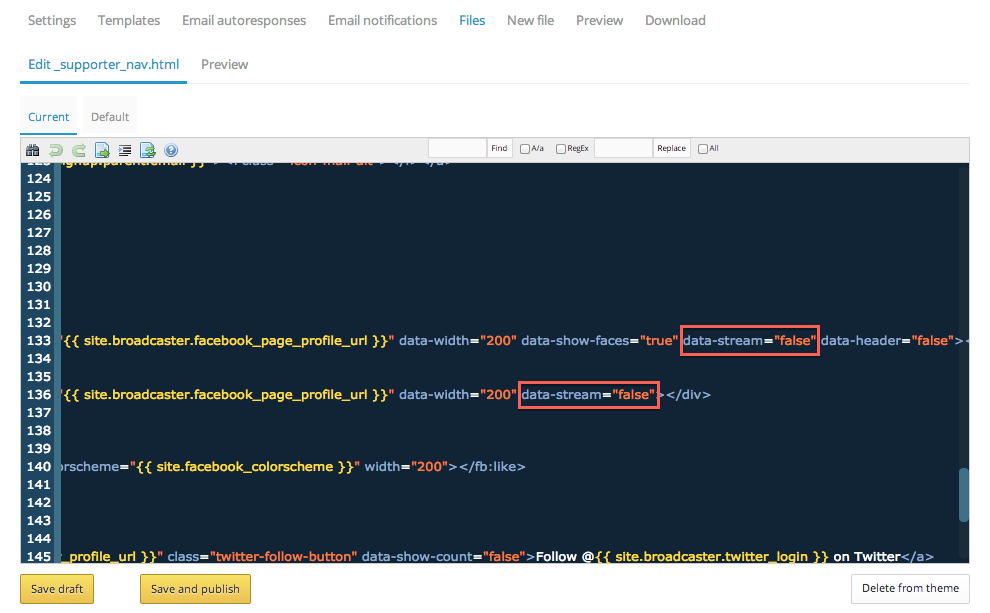Switch to the Current version tab
Screen dimensions: 990x613
pos(49,117)
